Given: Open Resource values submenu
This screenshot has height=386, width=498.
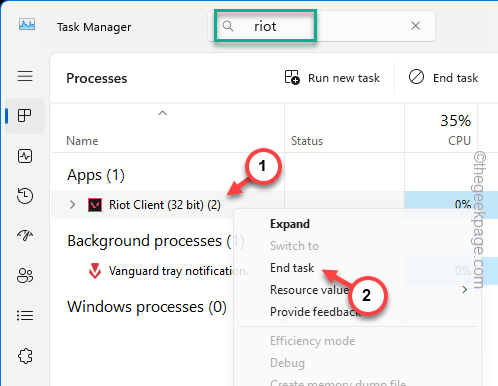Looking at the screenshot, I should (x=358, y=290).
